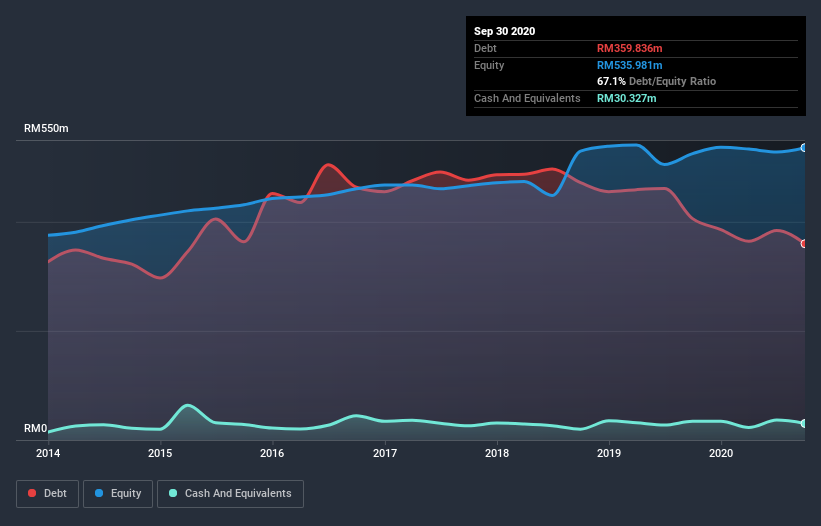Click the RM550m y-axis label
Image resolution: width=821 pixels, height=526 pixels.
click(46, 128)
